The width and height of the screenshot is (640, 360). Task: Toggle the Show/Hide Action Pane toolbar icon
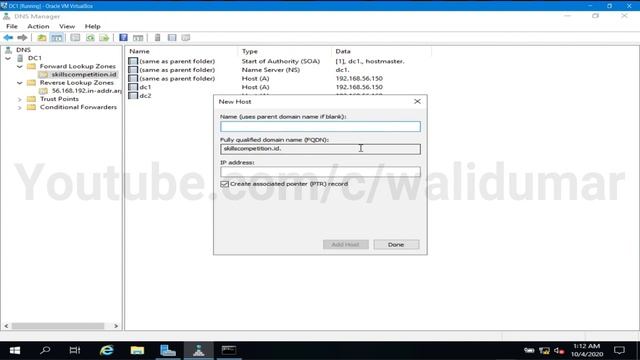point(138,38)
